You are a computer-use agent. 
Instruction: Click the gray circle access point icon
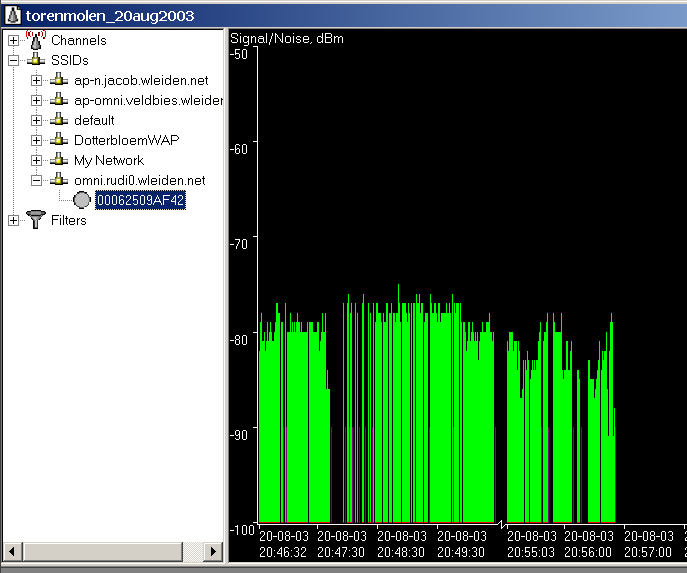pyautogui.click(x=82, y=200)
